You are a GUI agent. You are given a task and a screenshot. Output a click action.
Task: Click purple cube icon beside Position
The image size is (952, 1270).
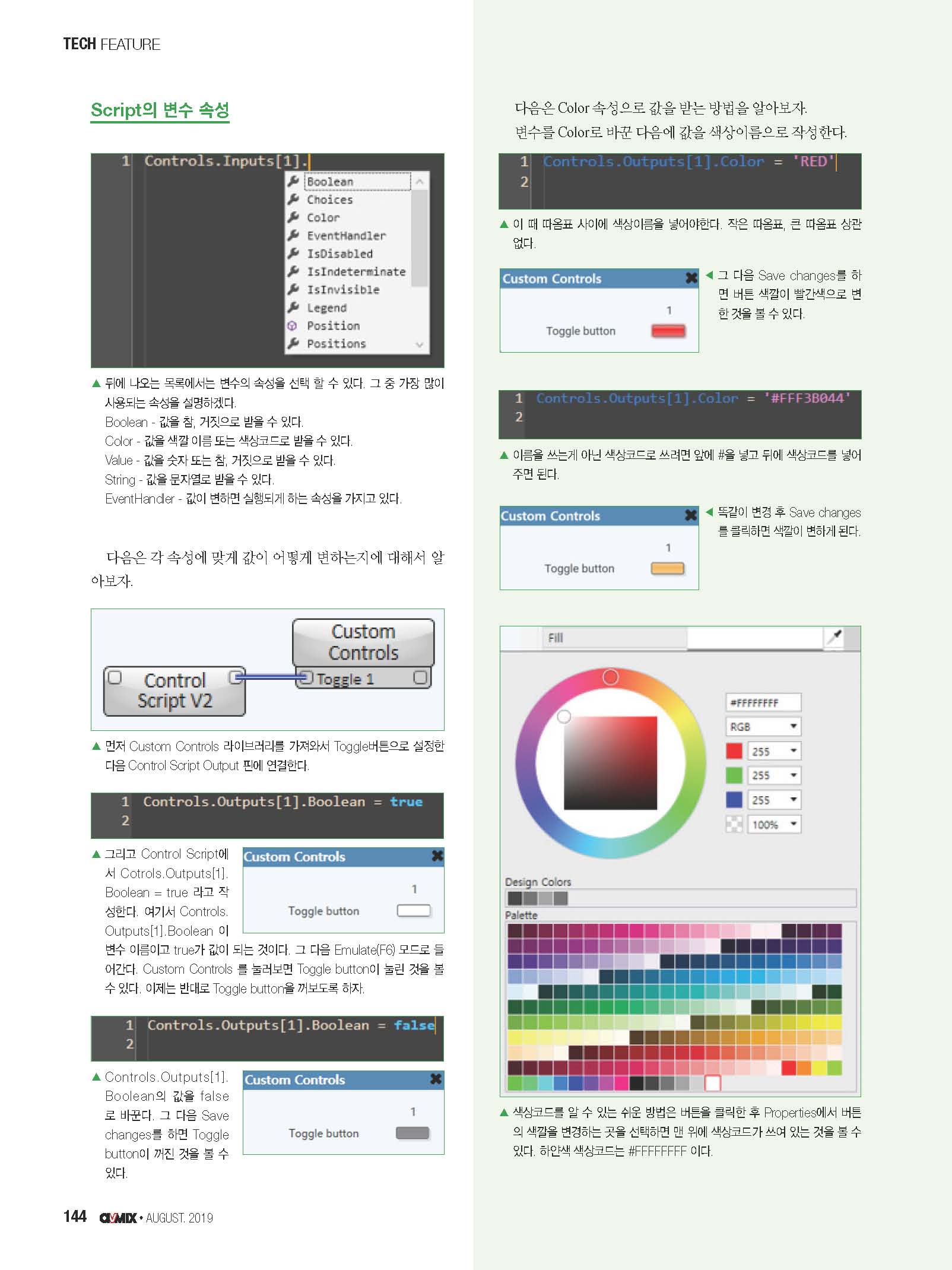(x=292, y=325)
